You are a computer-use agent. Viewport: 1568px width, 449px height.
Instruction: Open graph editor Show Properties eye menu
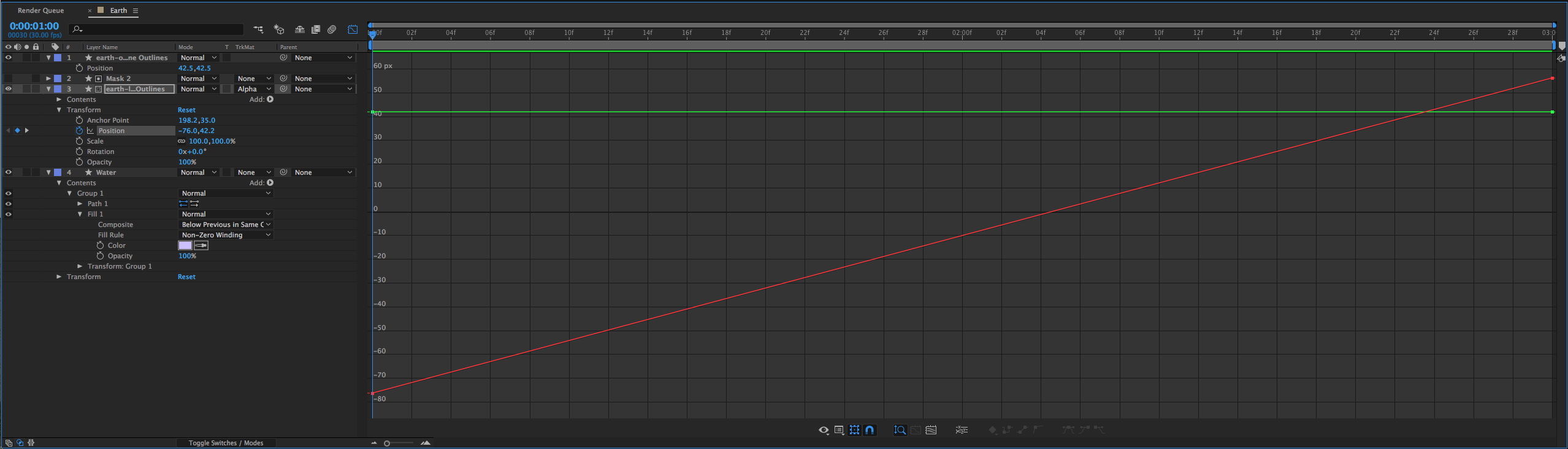tap(824, 430)
